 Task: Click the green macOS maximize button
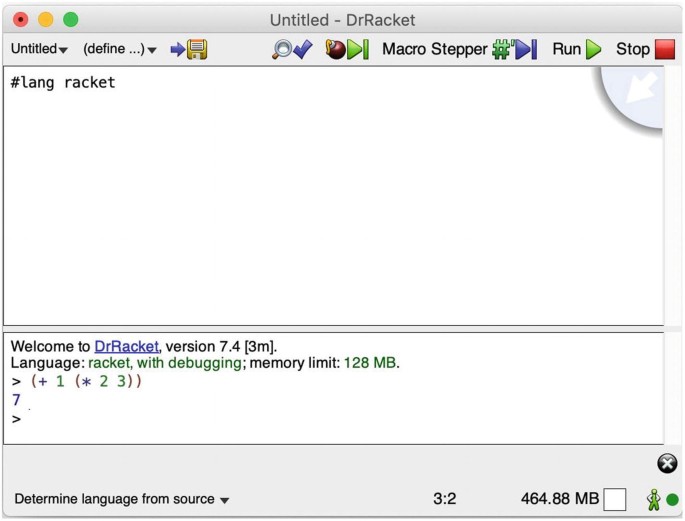70,19
